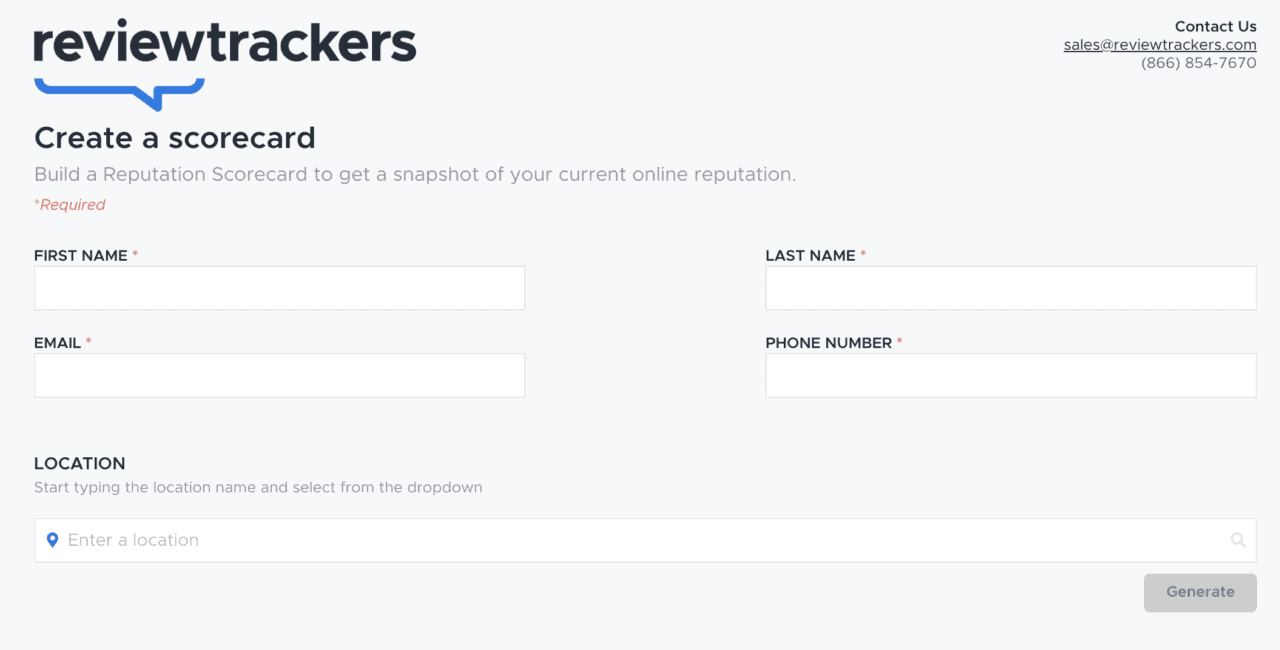This screenshot has height=650, width=1280.
Task: Click the Contact Us heading
Action: (x=1215, y=27)
